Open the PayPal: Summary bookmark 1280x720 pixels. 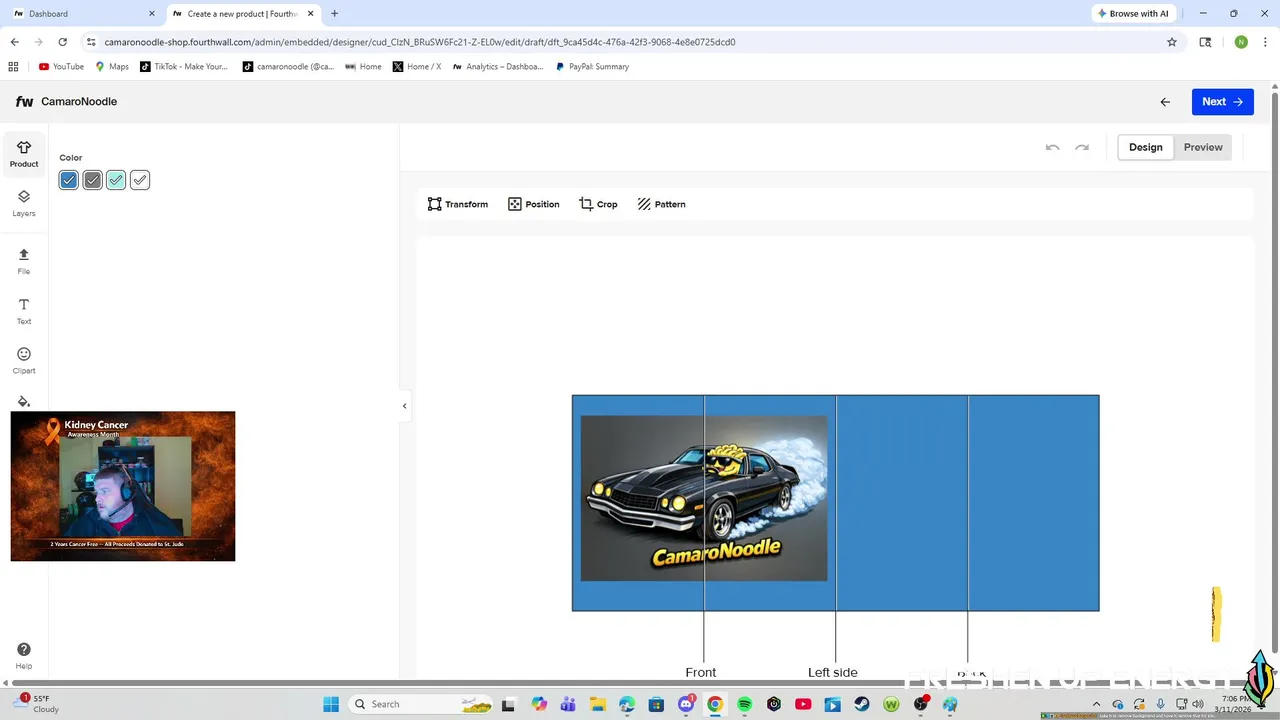click(593, 67)
